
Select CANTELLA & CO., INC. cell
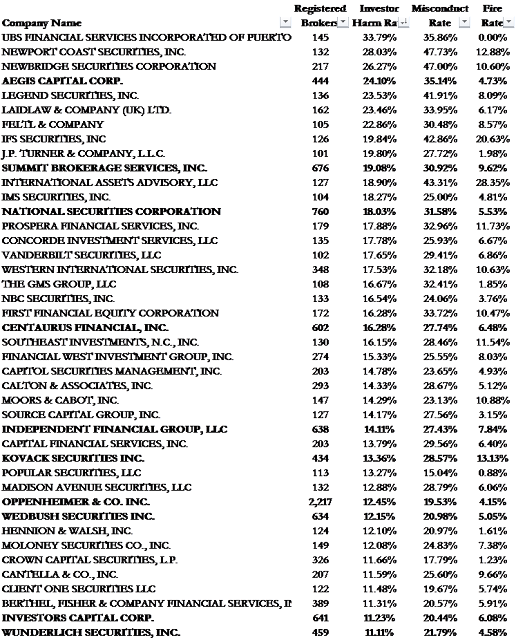pyautogui.click(x=60, y=574)
